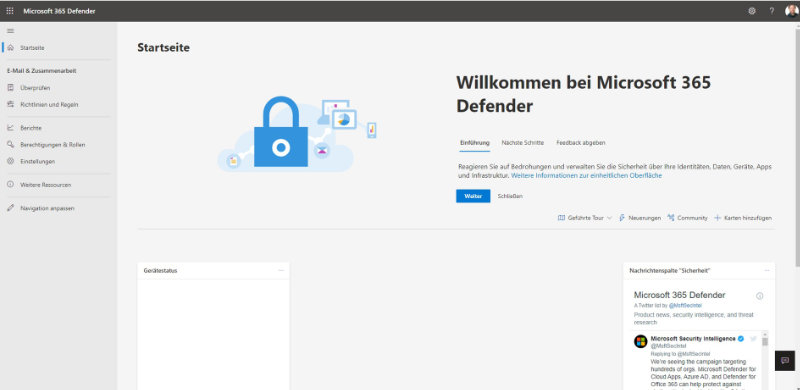The width and height of the screenshot is (800, 390).
Task: Switch to the Nächste Schritte tab
Action: click(x=522, y=143)
